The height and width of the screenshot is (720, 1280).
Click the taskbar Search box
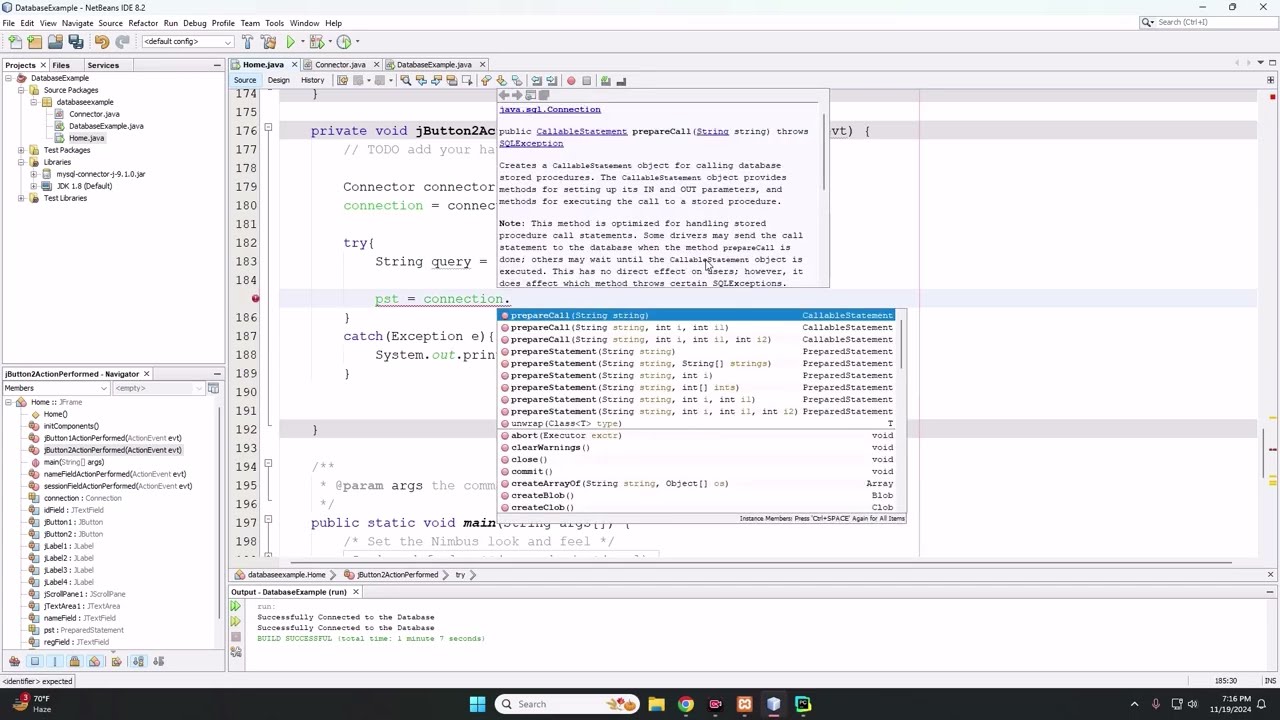pyautogui.click(x=568, y=704)
